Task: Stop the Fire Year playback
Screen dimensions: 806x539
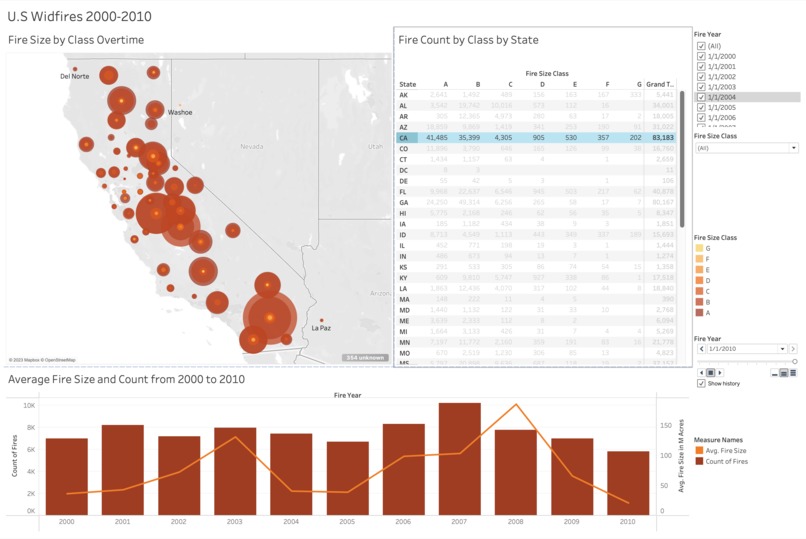Action: click(x=710, y=373)
